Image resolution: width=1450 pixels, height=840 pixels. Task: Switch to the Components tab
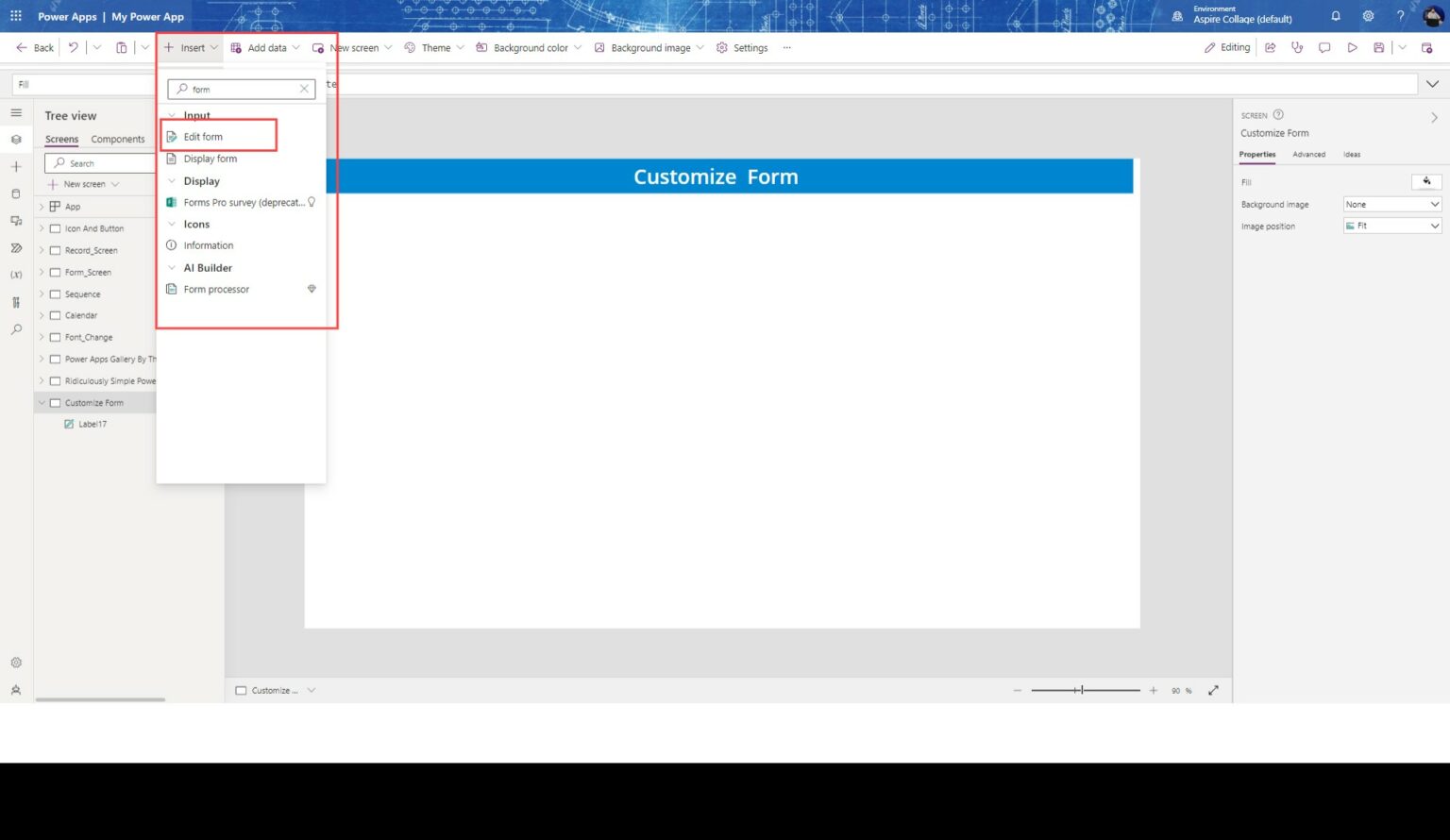pos(117,139)
